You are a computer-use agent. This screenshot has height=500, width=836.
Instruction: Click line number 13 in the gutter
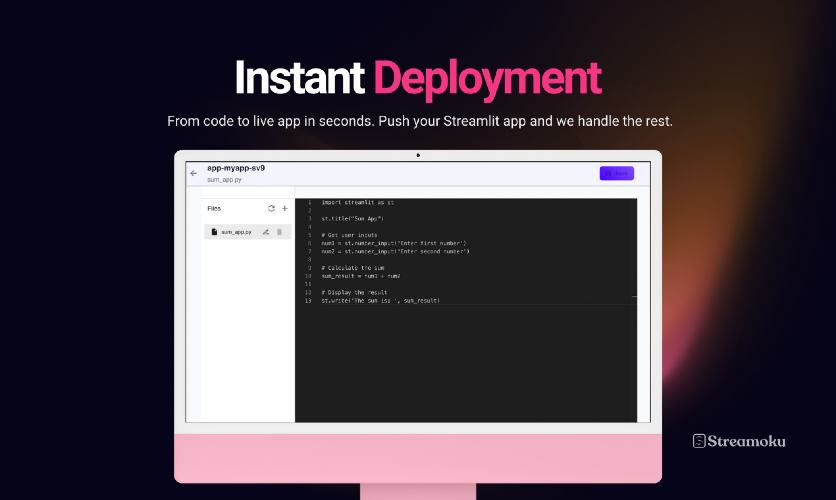(x=308, y=301)
